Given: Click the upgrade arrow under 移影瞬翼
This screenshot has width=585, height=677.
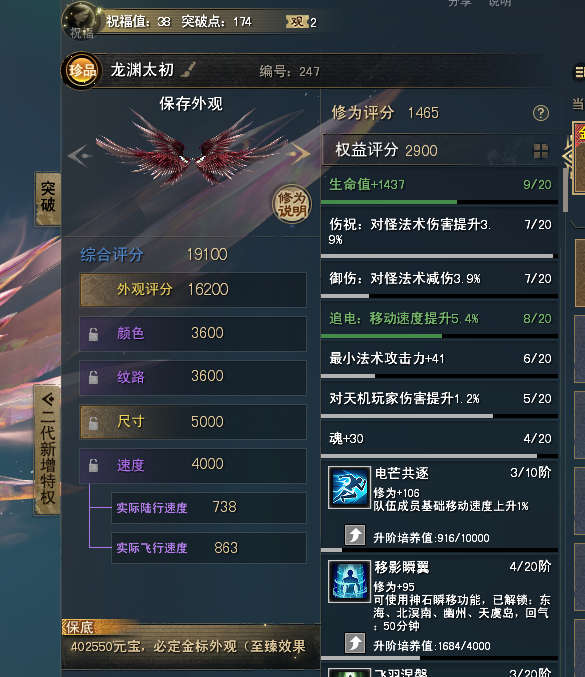Looking at the screenshot, I should [x=355, y=643].
